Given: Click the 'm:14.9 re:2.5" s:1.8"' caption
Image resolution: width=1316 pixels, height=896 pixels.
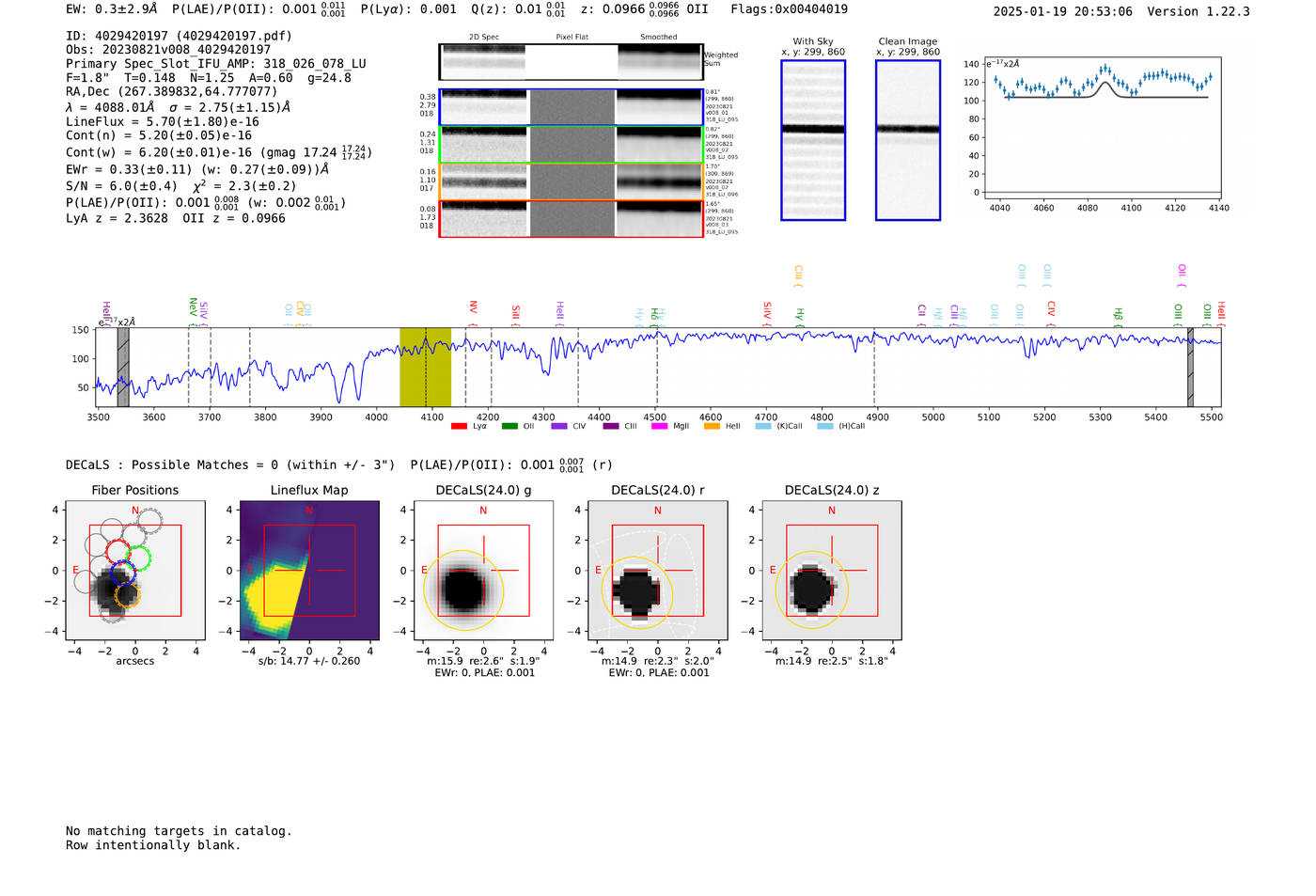Looking at the screenshot, I should click(832, 661).
